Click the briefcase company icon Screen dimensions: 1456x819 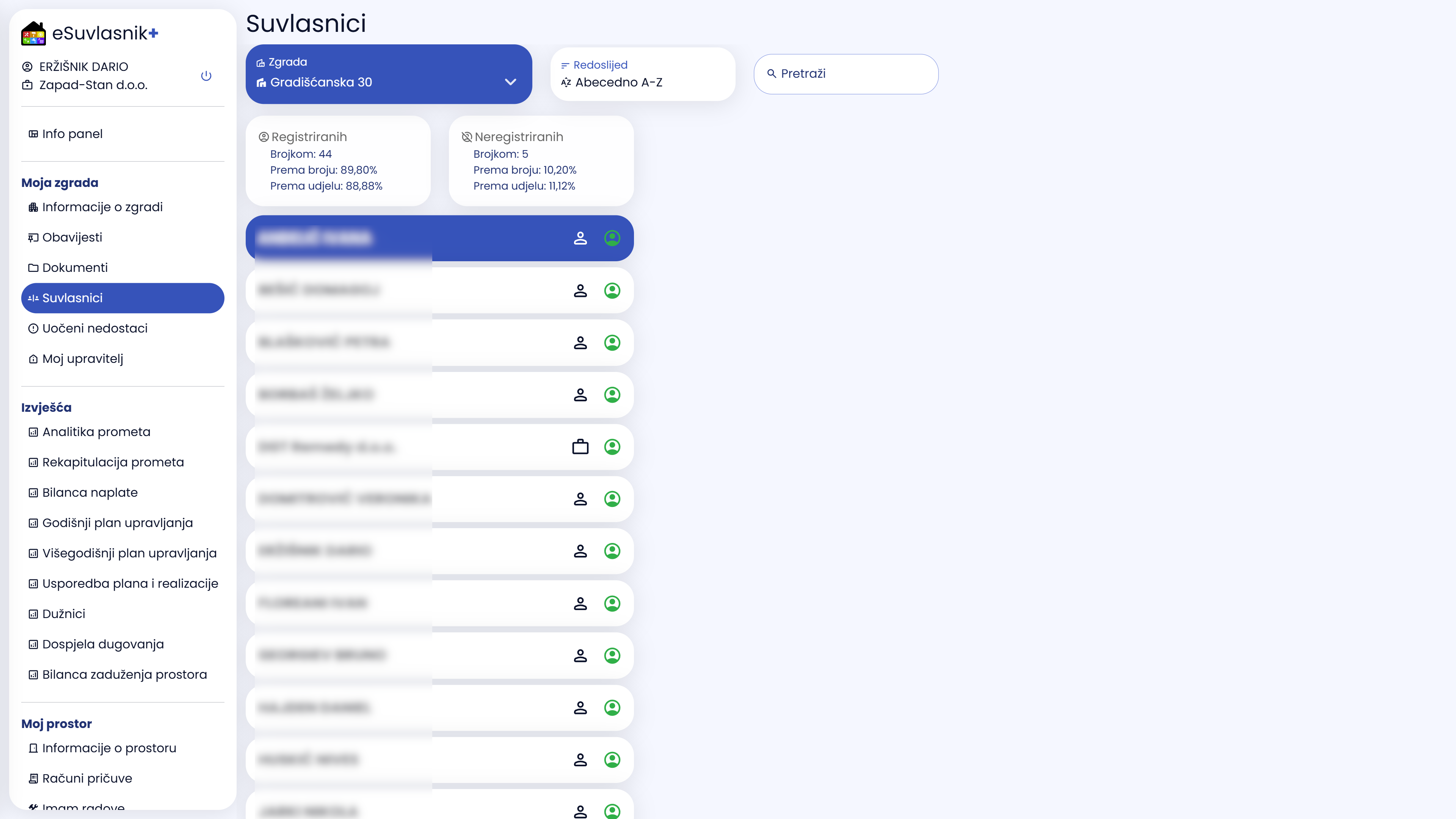[581, 447]
